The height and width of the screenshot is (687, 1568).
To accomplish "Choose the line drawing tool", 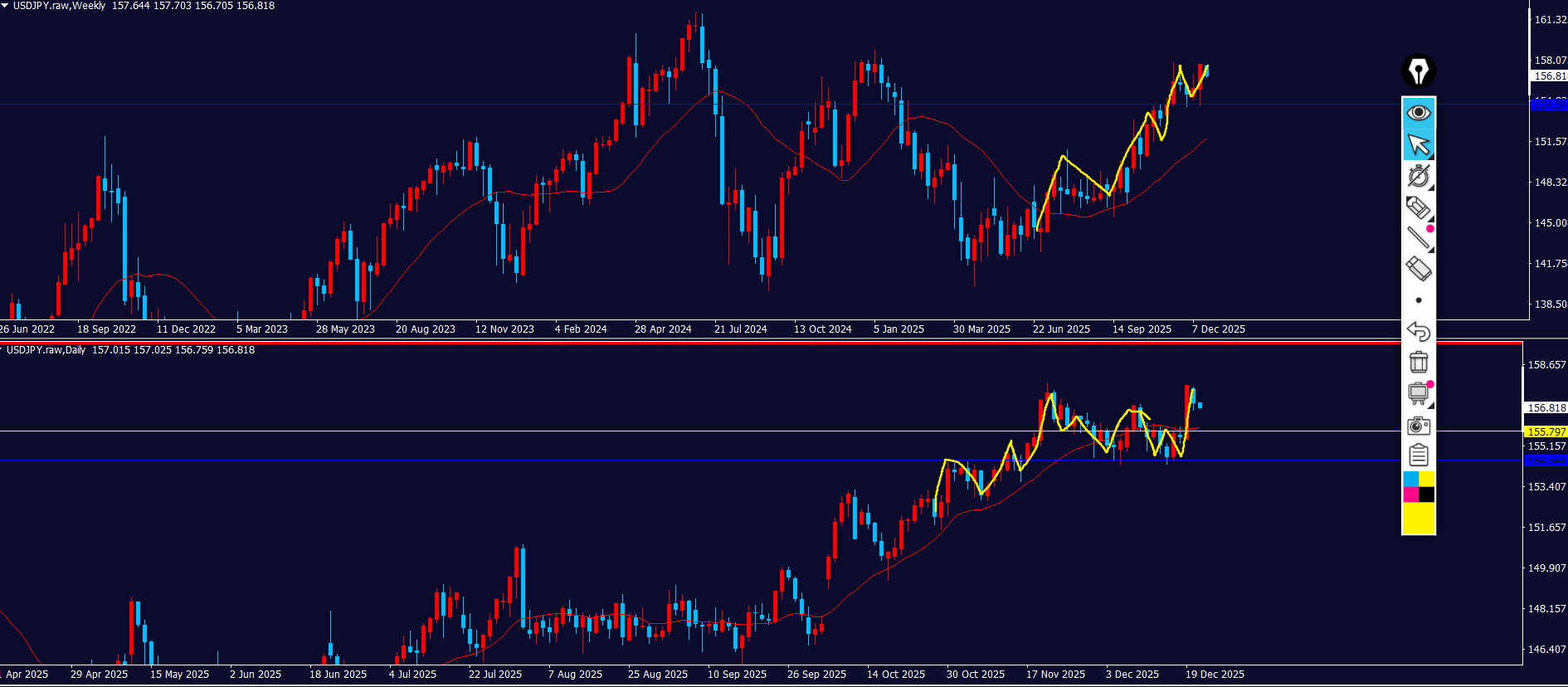I will 1418,238.
